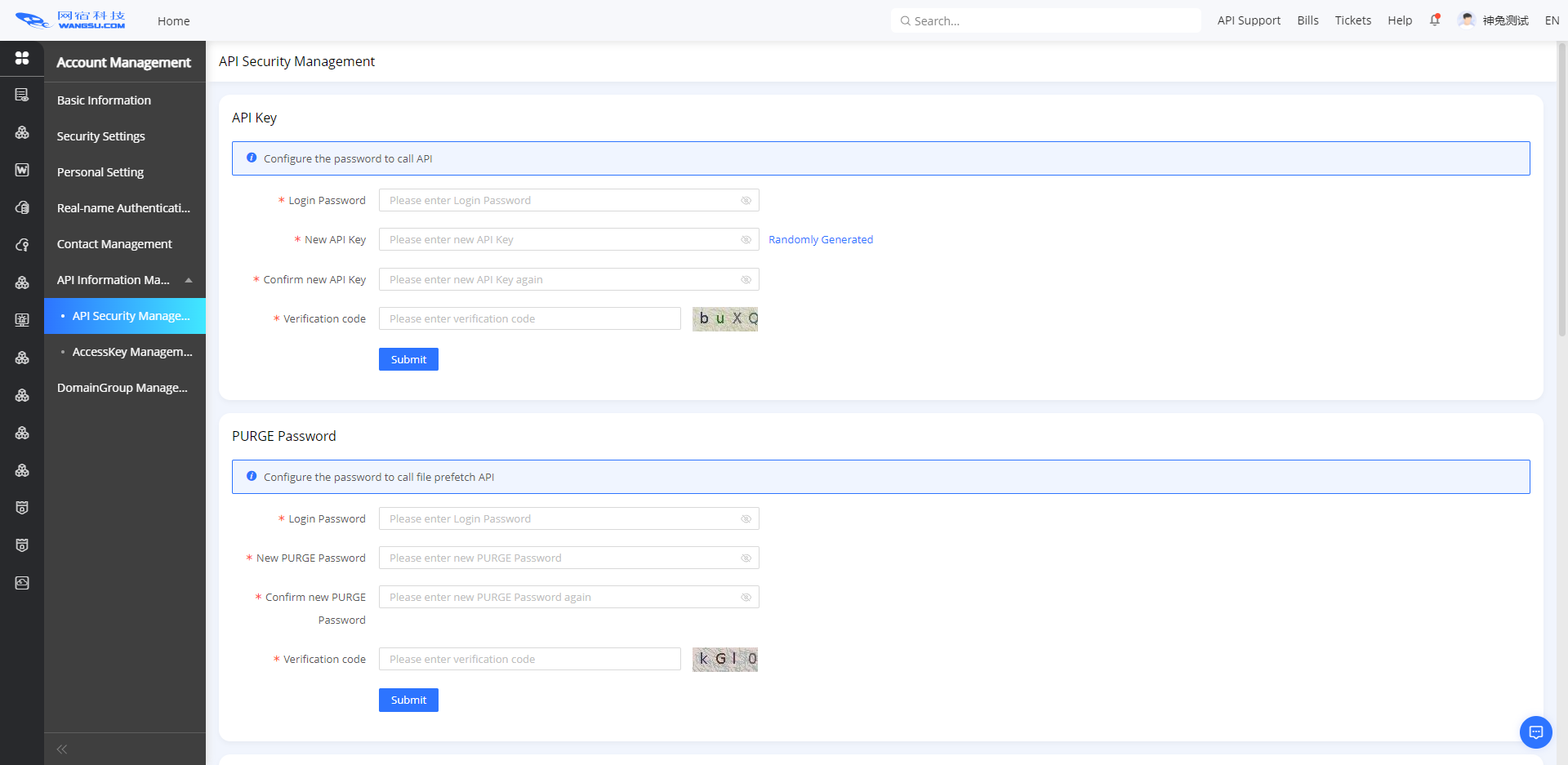Submit the PURGE Password form

click(x=408, y=700)
